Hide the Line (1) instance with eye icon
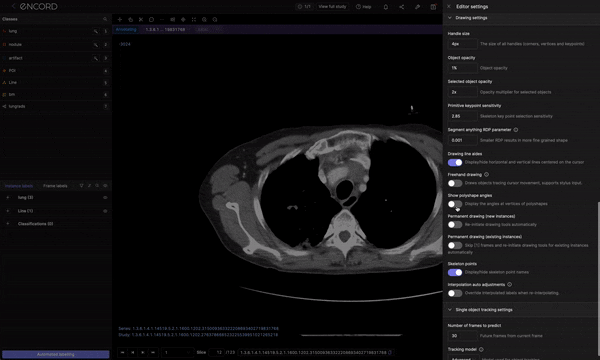This screenshot has width=600, height=360. click(x=105, y=211)
